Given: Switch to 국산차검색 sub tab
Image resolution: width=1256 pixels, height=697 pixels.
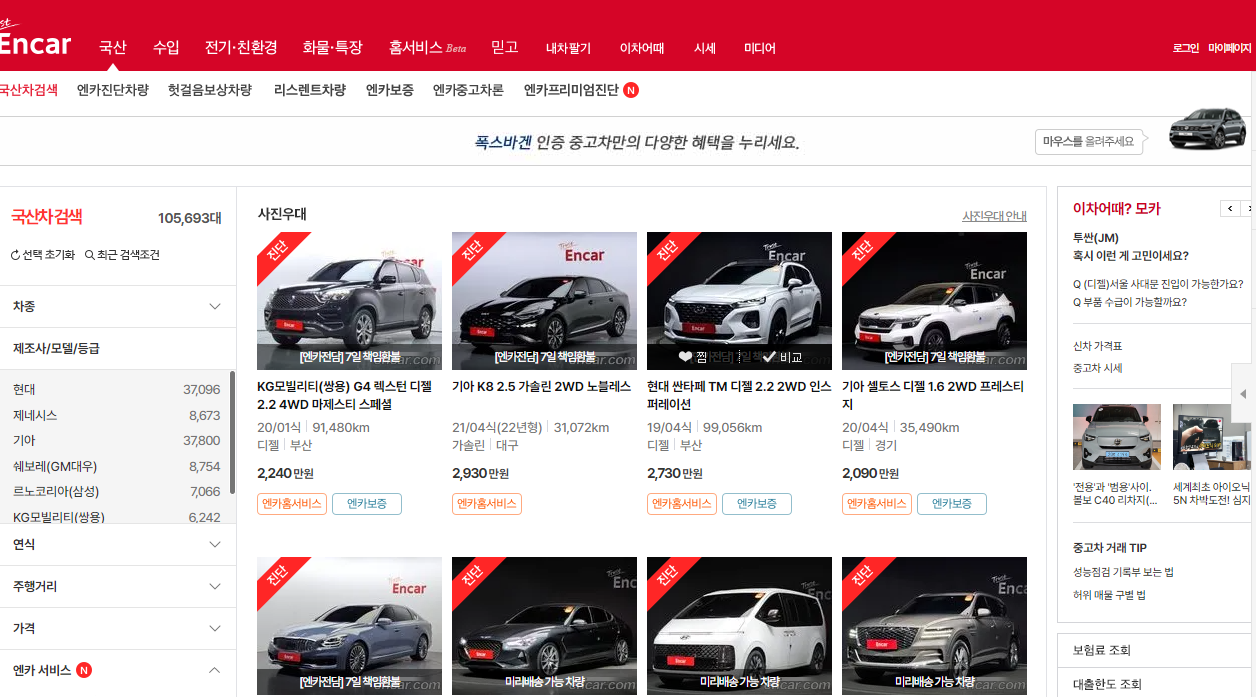Looking at the screenshot, I should pyautogui.click(x=29, y=90).
